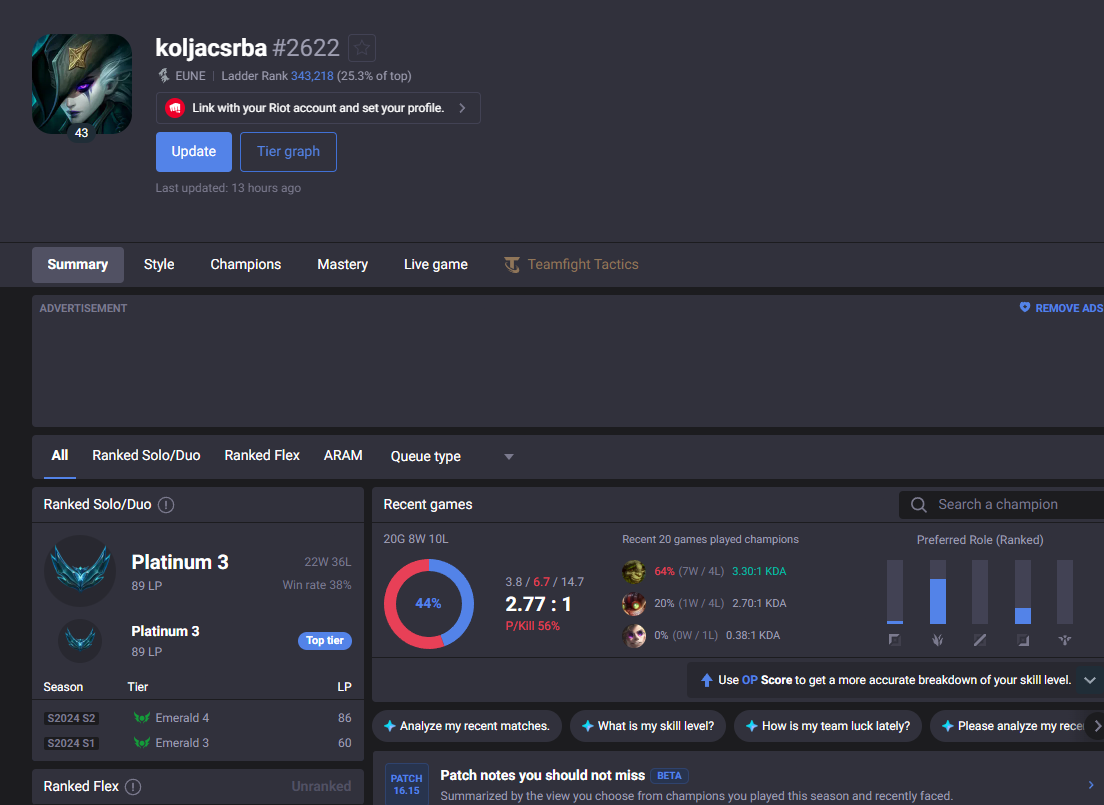The width and height of the screenshot is (1104, 805).
Task: Click the Teamfight Tactics logo icon
Action: 512,264
